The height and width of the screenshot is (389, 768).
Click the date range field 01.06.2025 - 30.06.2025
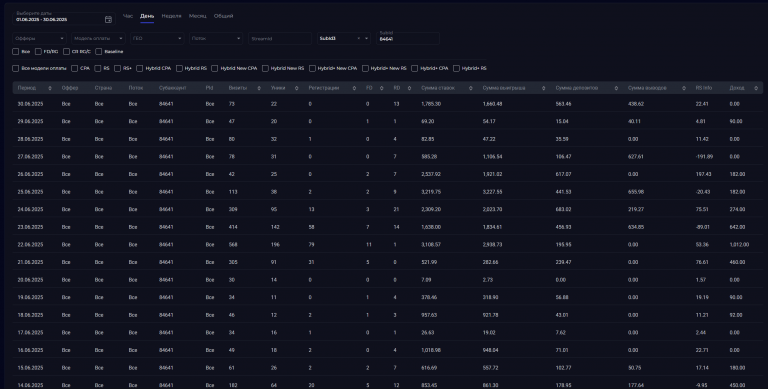(64, 19)
